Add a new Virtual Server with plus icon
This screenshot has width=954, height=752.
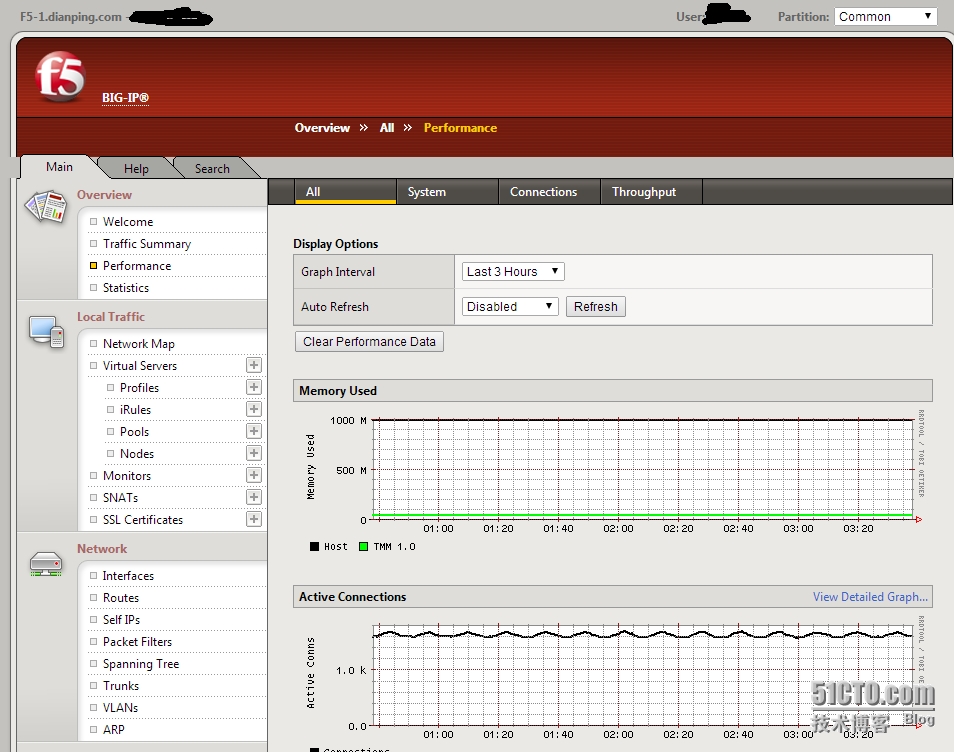254,365
